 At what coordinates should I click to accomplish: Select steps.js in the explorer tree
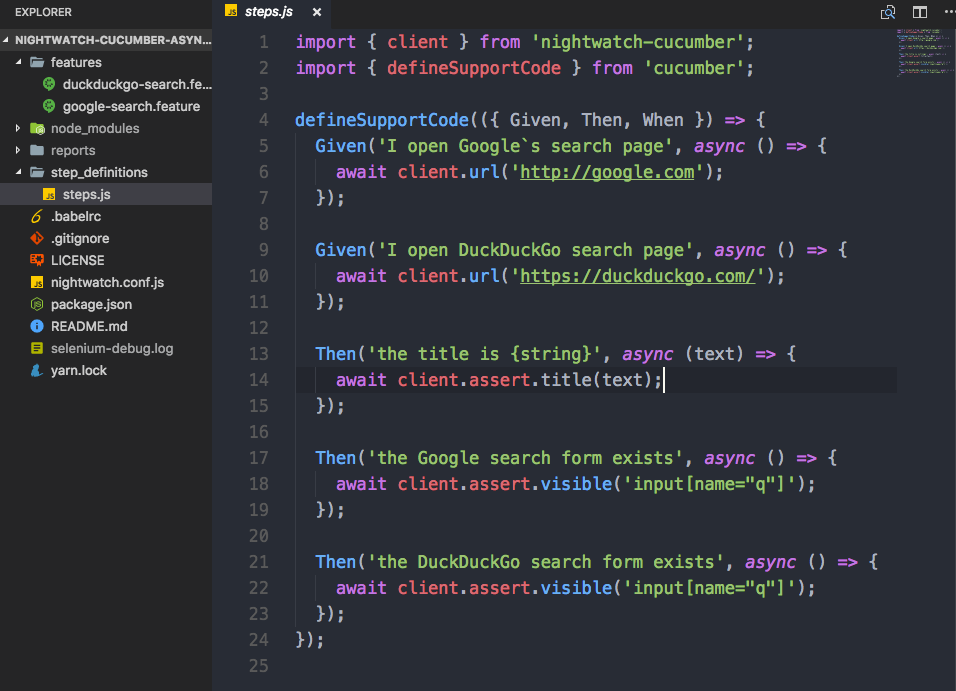[x=106, y=194]
